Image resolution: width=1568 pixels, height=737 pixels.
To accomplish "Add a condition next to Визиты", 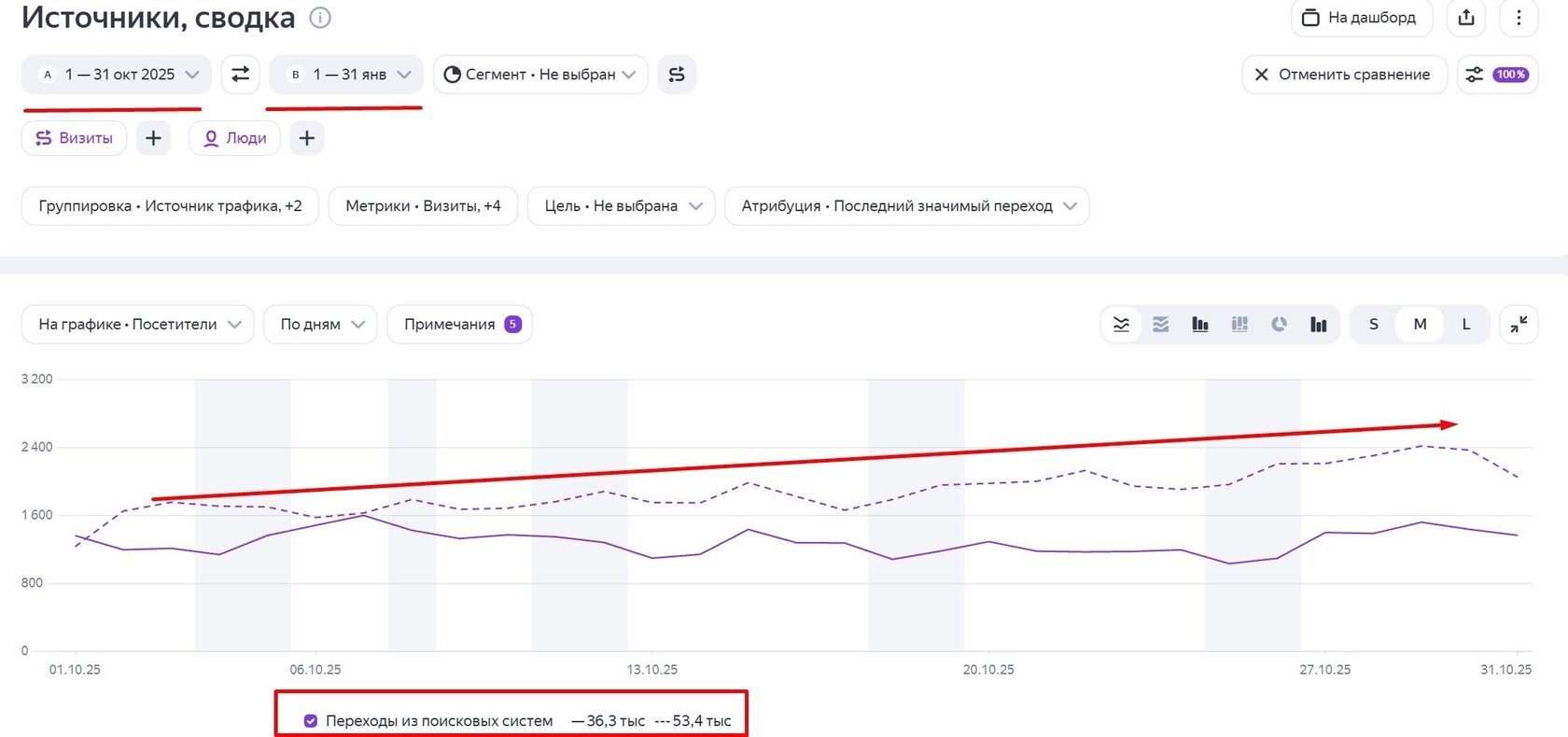I will pyautogui.click(x=153, y=138).
